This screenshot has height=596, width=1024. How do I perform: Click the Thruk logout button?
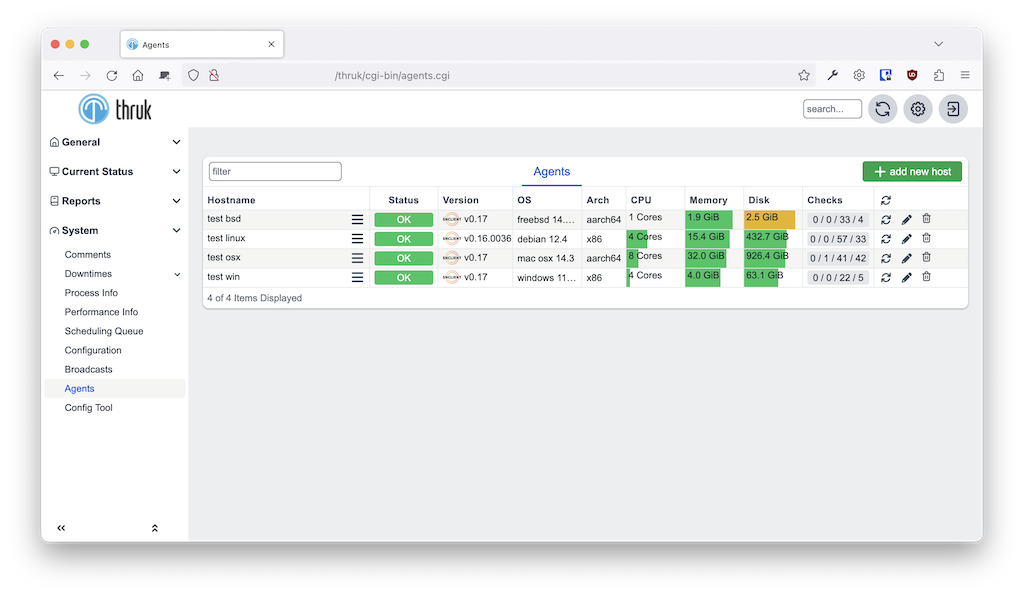click(x=953, y=109)
